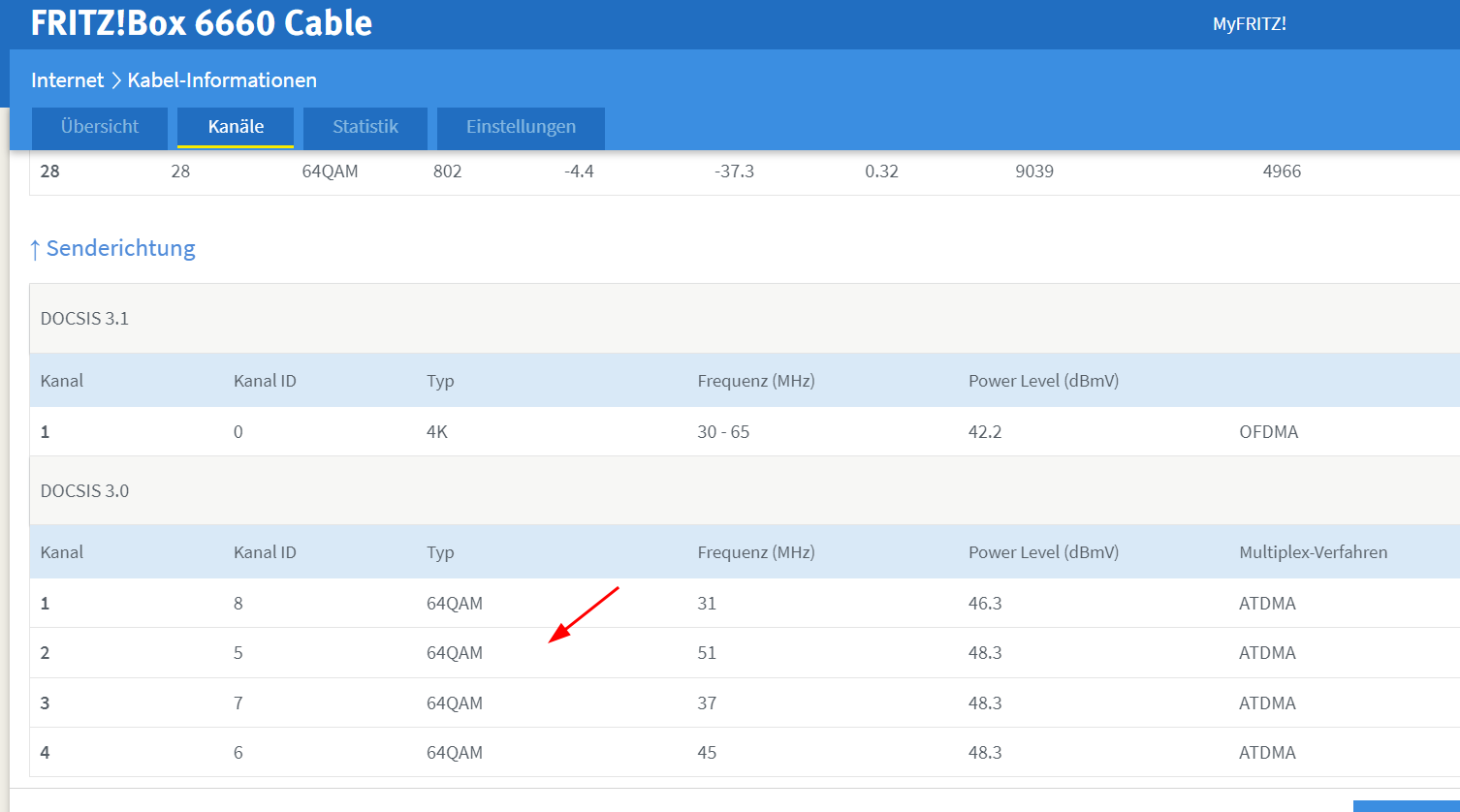Click frequency 37 in channel 3 row
The image size is (1460, 812).
(707, 703)
